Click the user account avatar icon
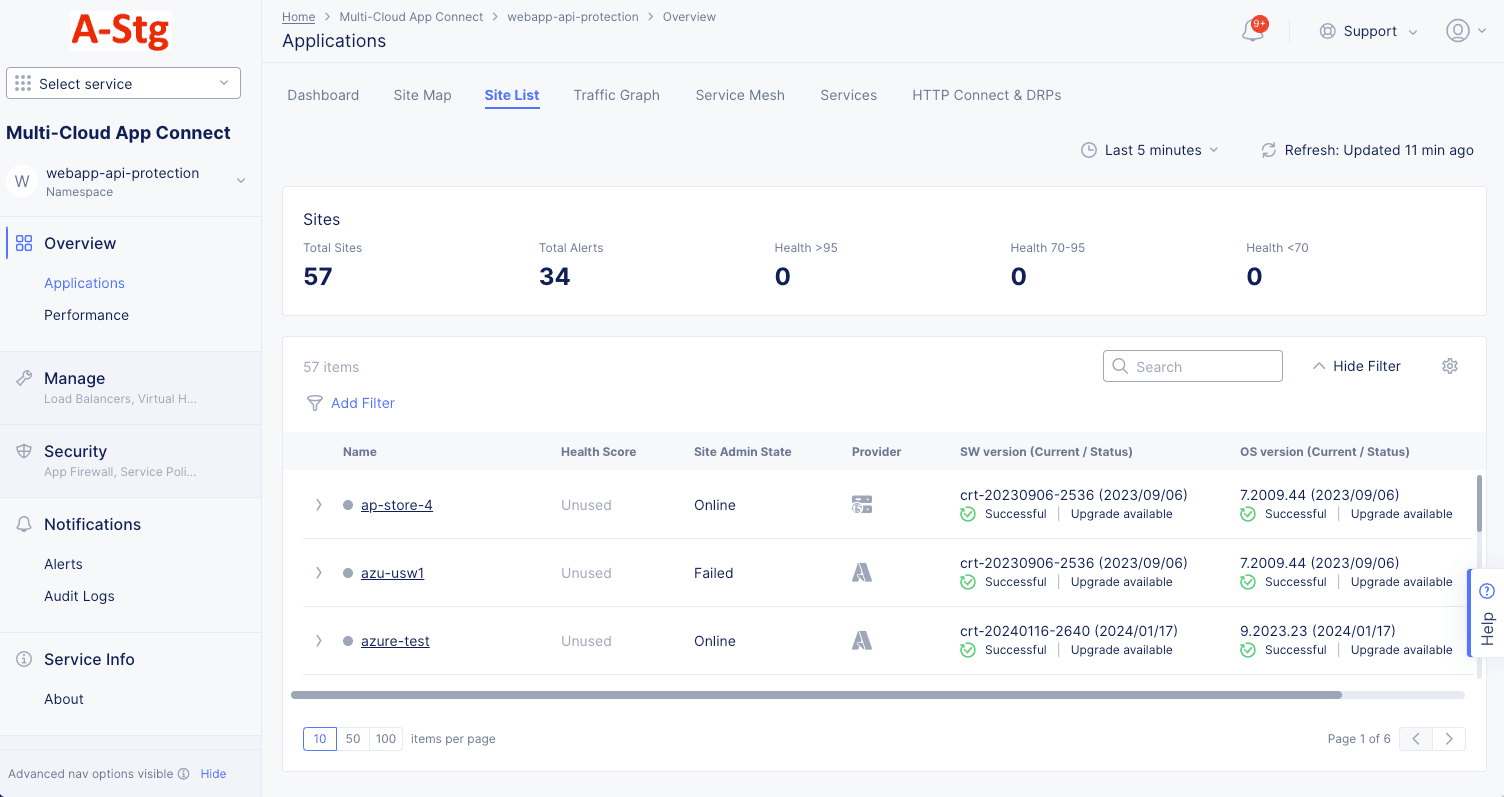1504x797 pixels. [x=1457, y=31]
